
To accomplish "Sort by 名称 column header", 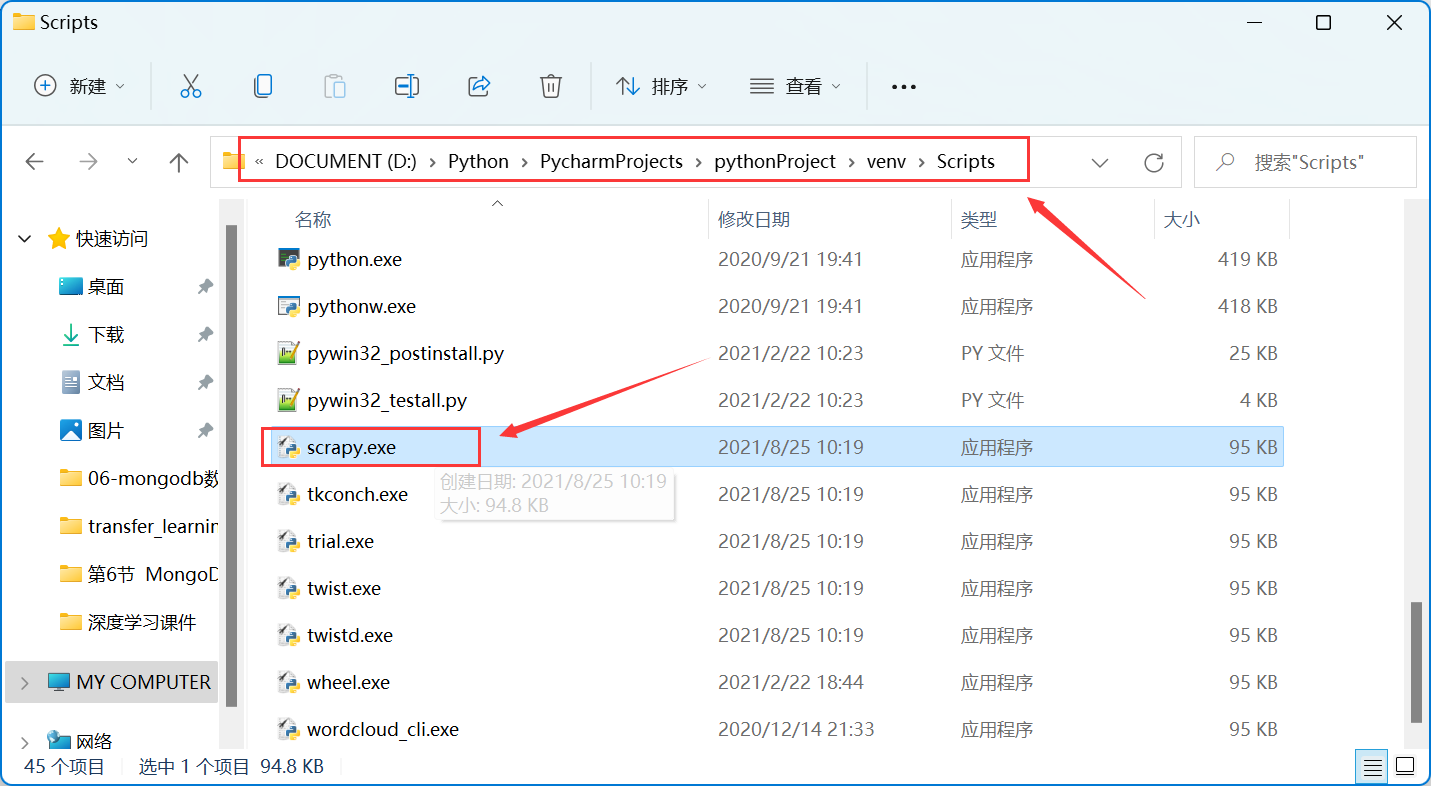I will (313, 220).
